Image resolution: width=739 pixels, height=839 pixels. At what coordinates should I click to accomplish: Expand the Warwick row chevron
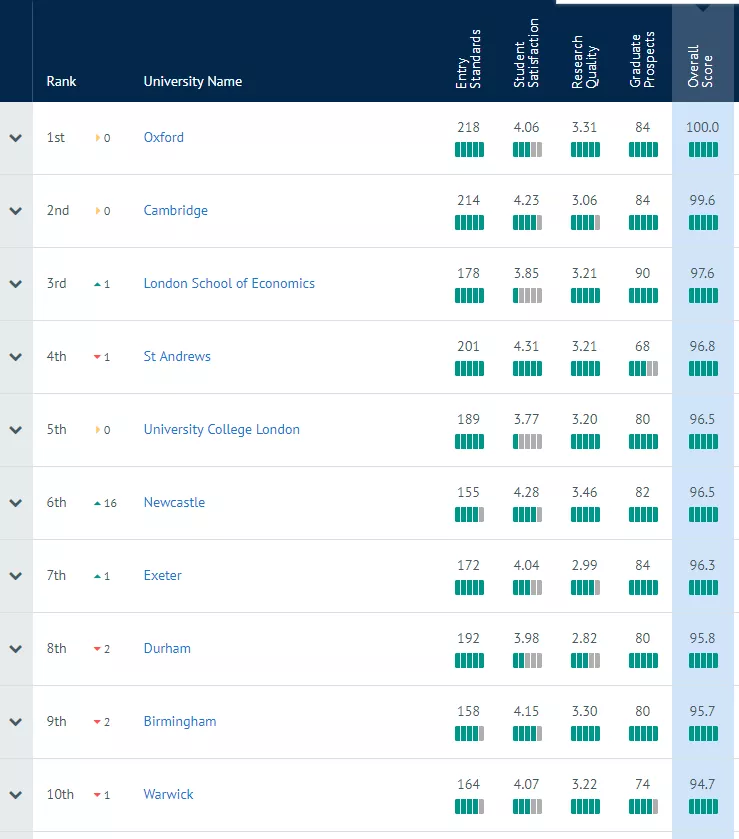click(16, 795)
